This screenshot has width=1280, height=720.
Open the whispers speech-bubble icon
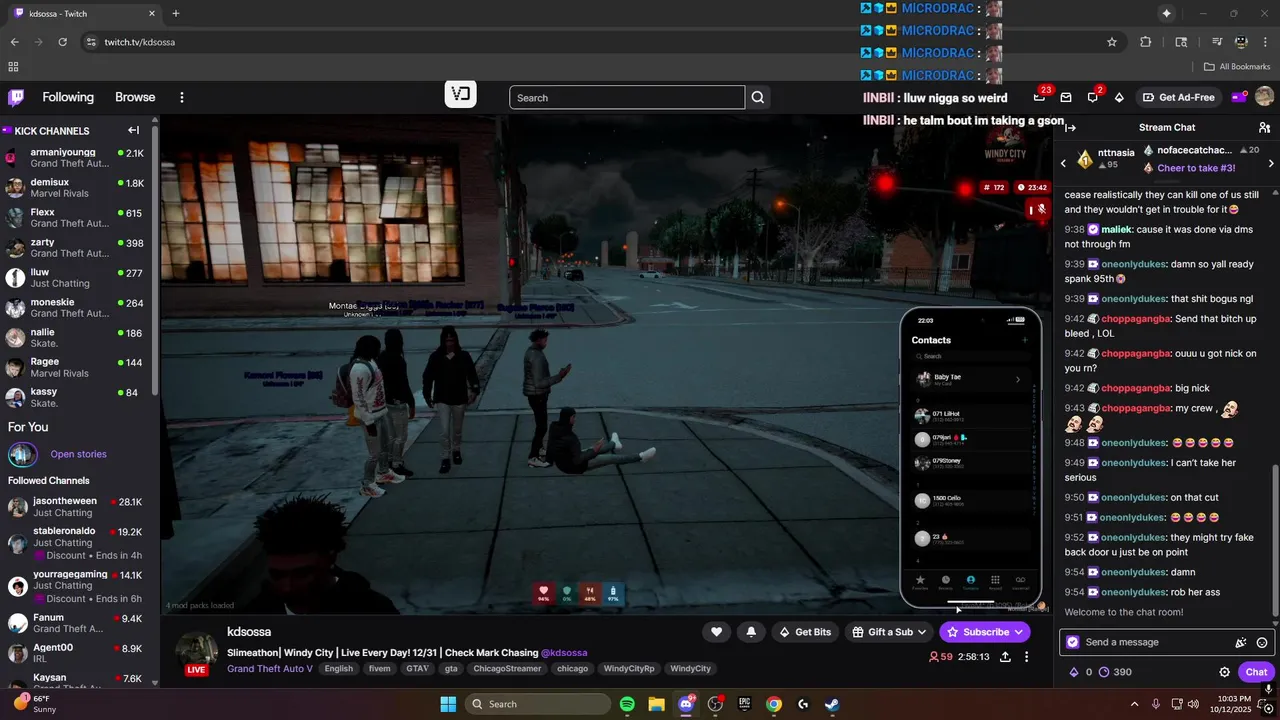point(1093,97)
